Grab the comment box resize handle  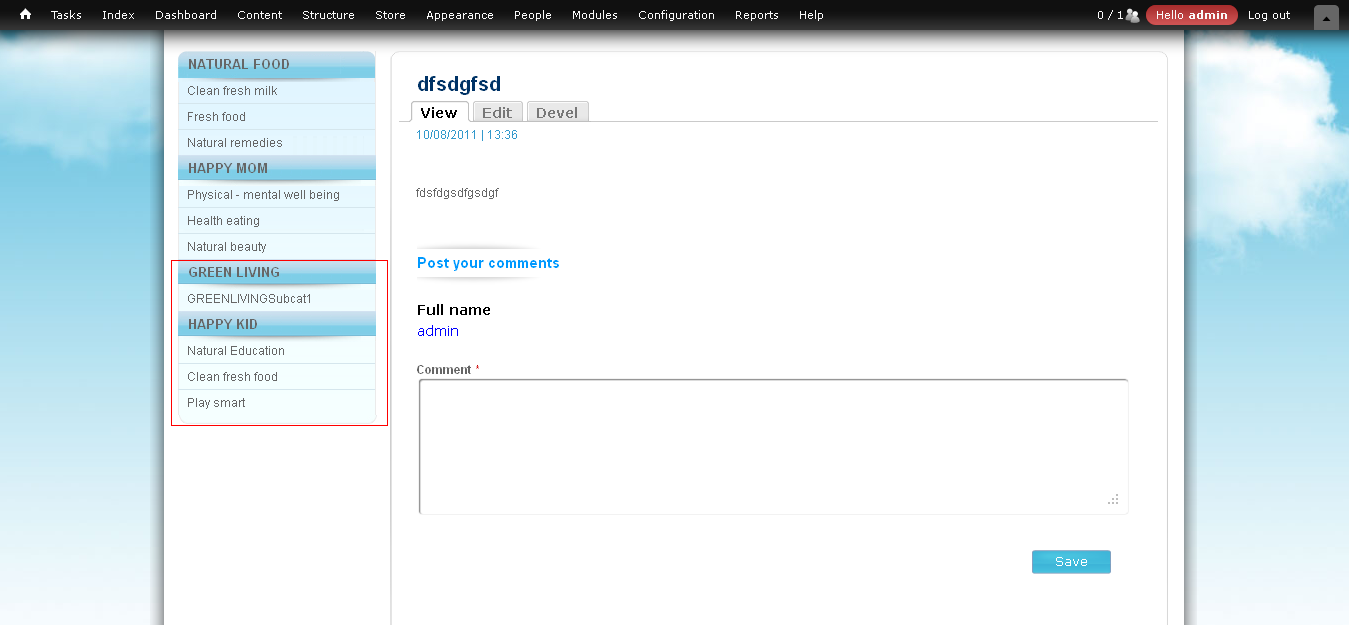click(1113, 499)
